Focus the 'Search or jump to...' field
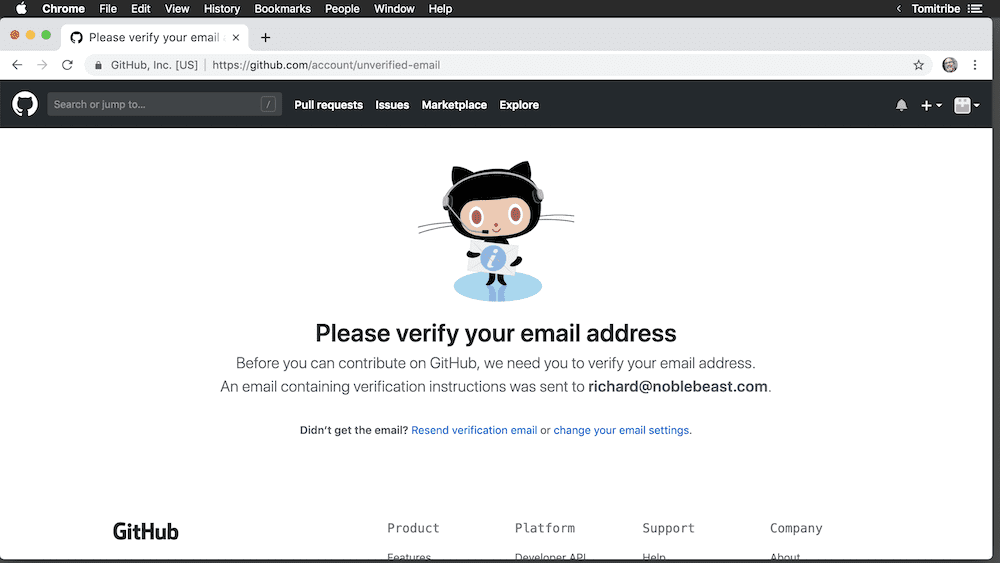The image size is (1000, 563). tap(164, 104)
